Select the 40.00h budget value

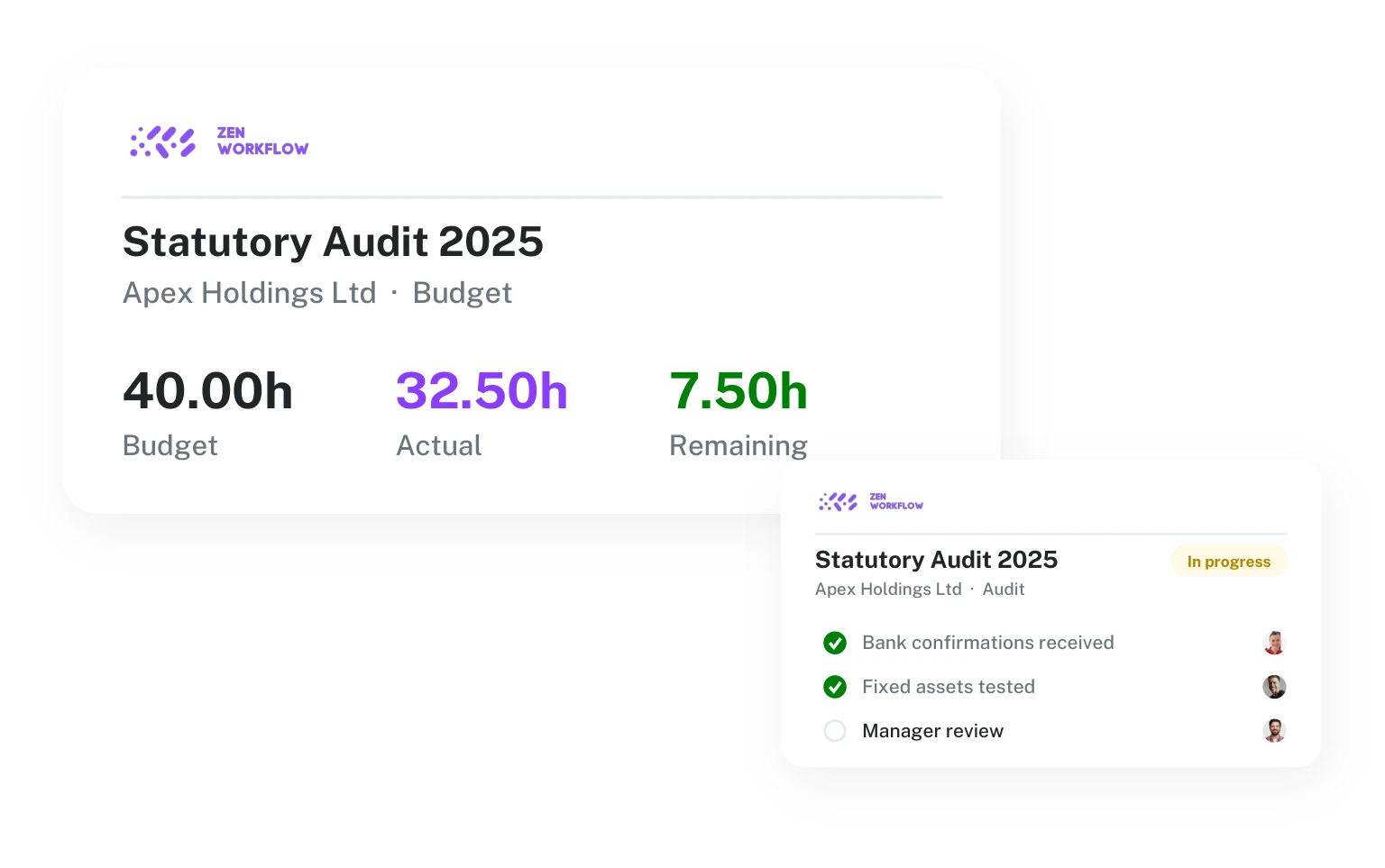(x=208, y=391)
